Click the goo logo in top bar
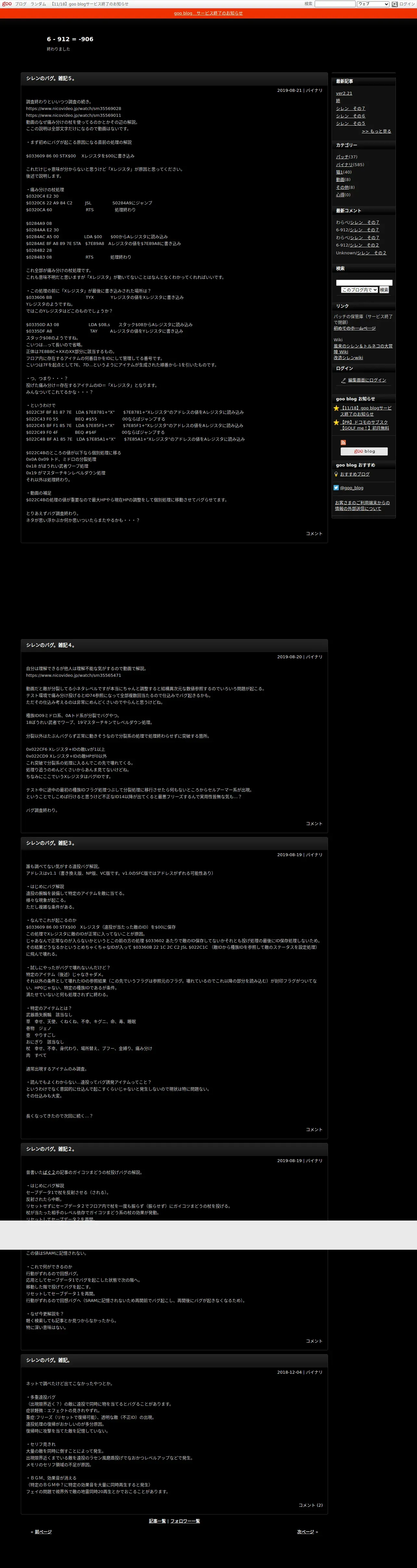 7,4
